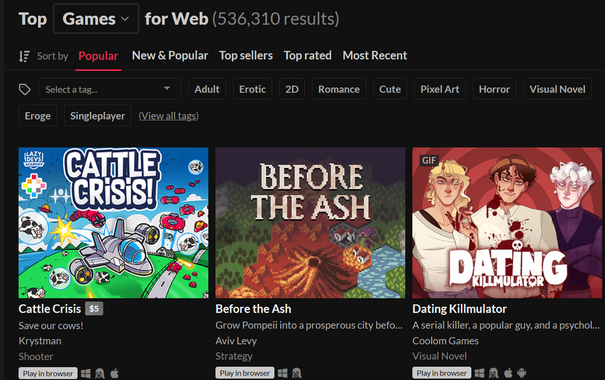Open the Games category dropdown

point(96,19)
